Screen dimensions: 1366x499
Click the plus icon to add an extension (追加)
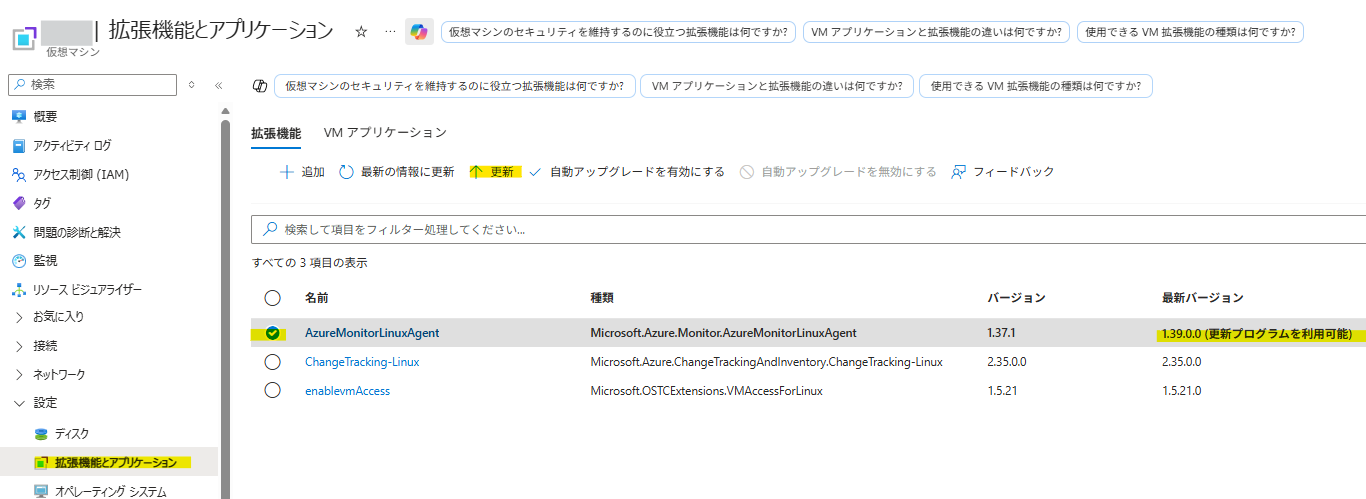click(x=287, y=172)
